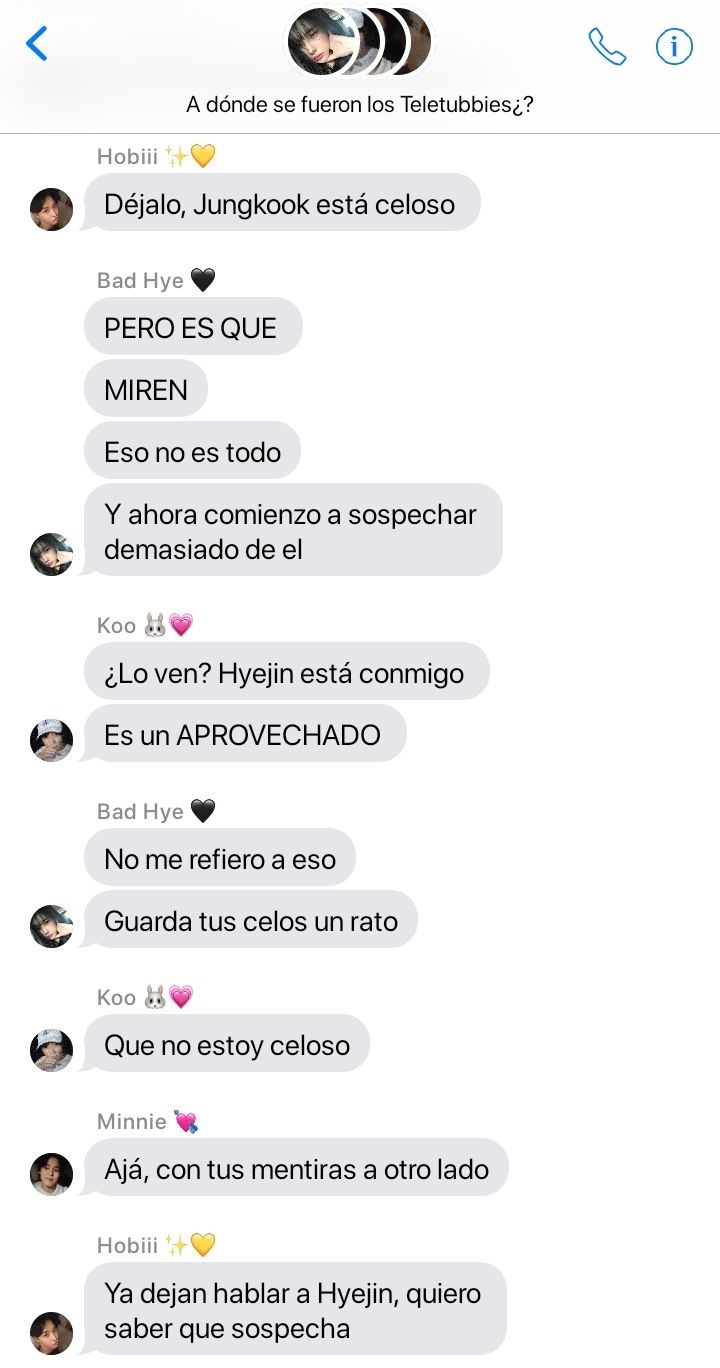Select the 'Eso no es todo' bubble
Screen dimensions: 720x1368
click(192, 452)
